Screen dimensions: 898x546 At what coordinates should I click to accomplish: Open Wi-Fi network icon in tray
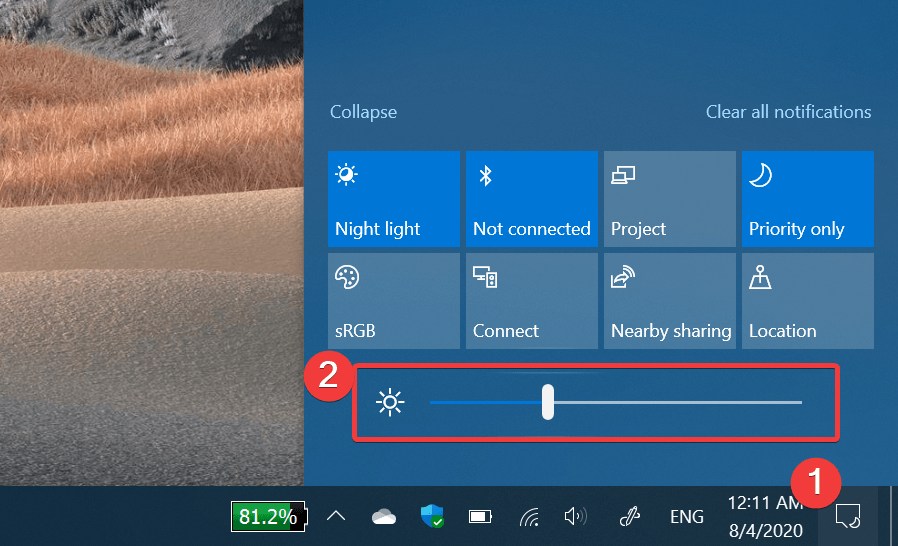point(529,517)
